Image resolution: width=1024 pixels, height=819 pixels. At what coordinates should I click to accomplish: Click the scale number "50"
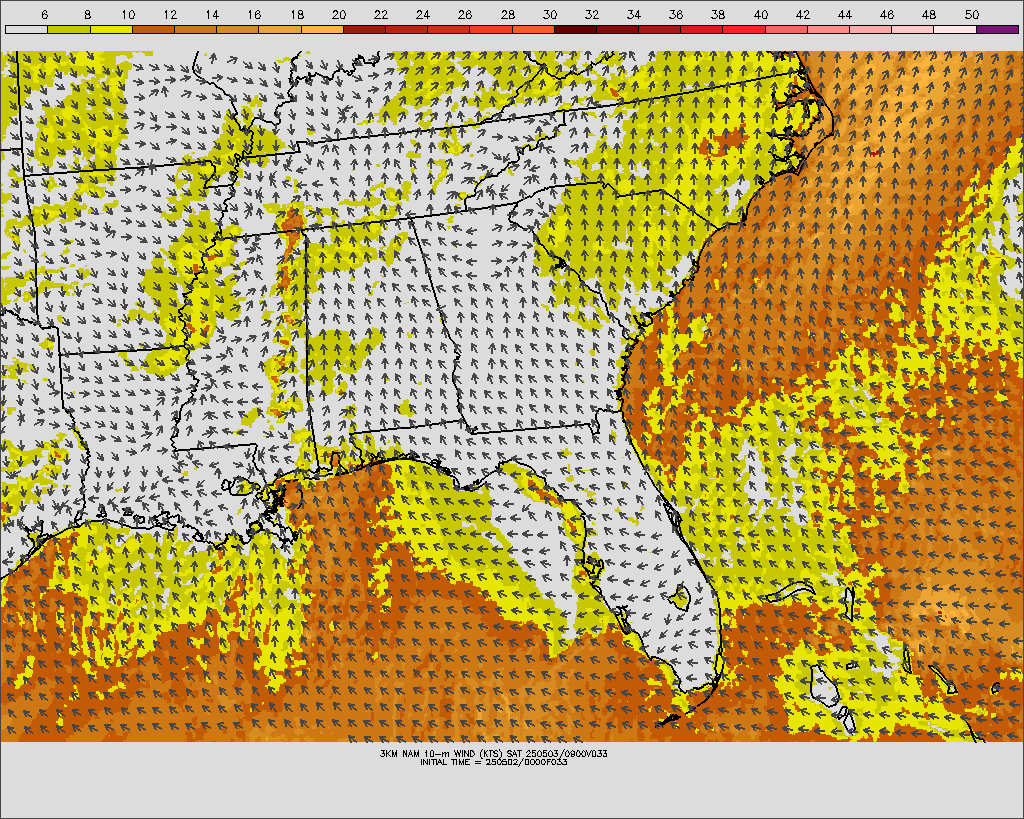[972, 14]
